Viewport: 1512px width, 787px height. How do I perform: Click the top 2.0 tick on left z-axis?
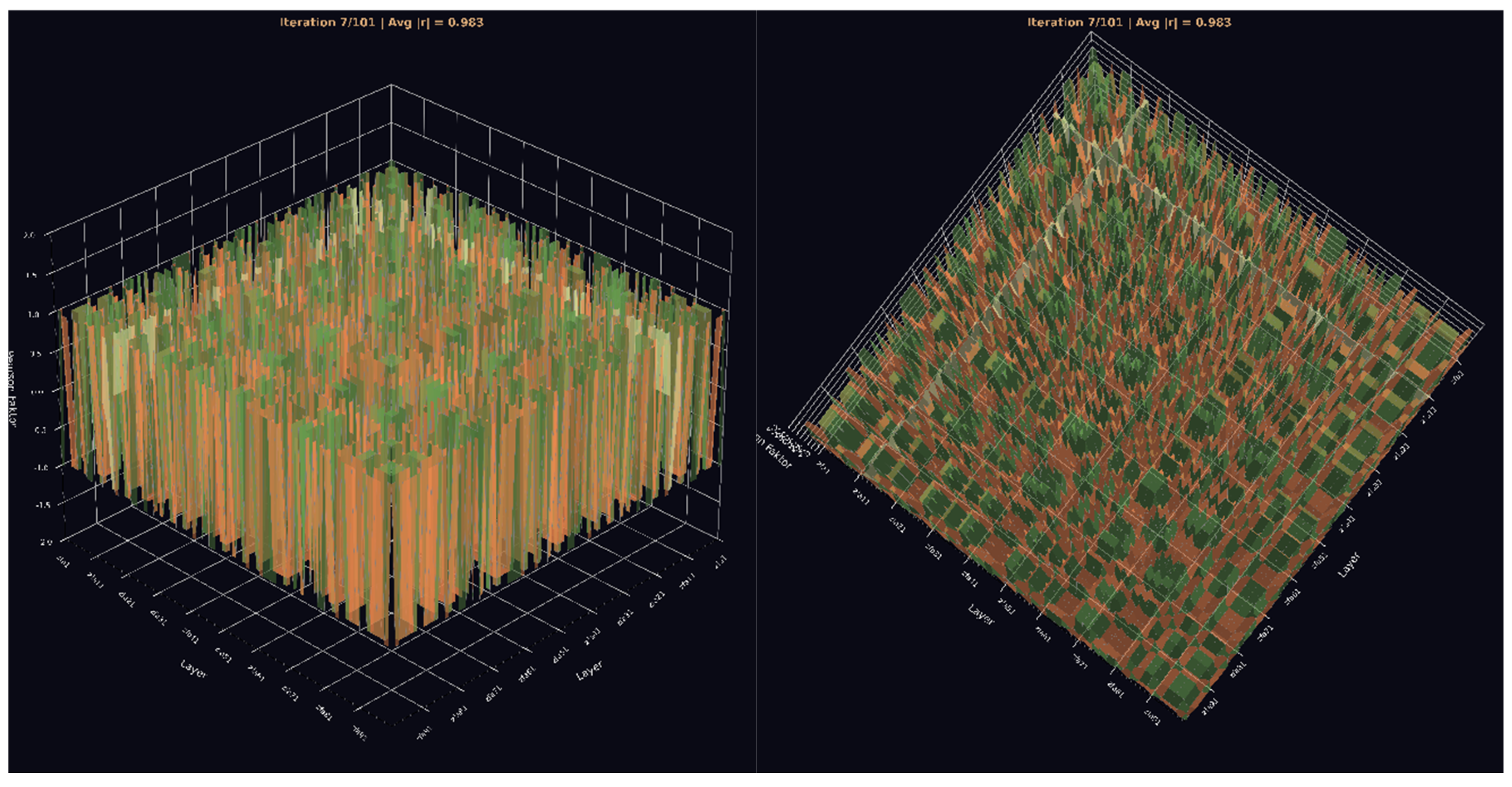click(x=28, y=235)
